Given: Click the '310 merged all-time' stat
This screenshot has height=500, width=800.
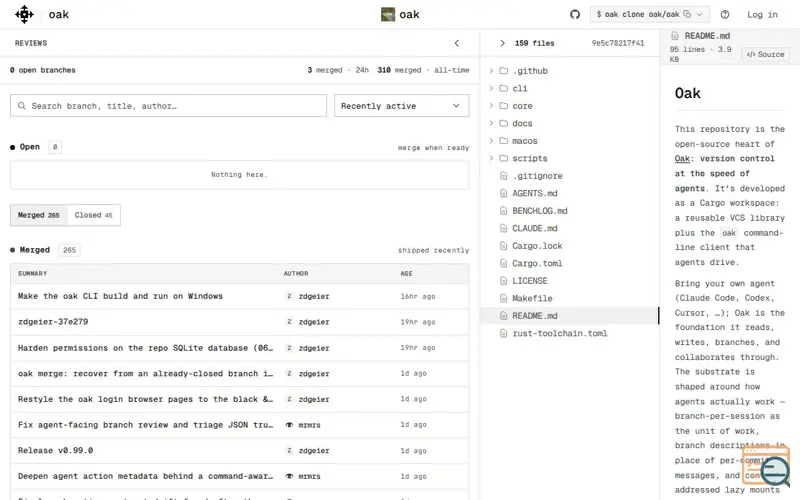Looking at the screenshot, I should (423, 70).
